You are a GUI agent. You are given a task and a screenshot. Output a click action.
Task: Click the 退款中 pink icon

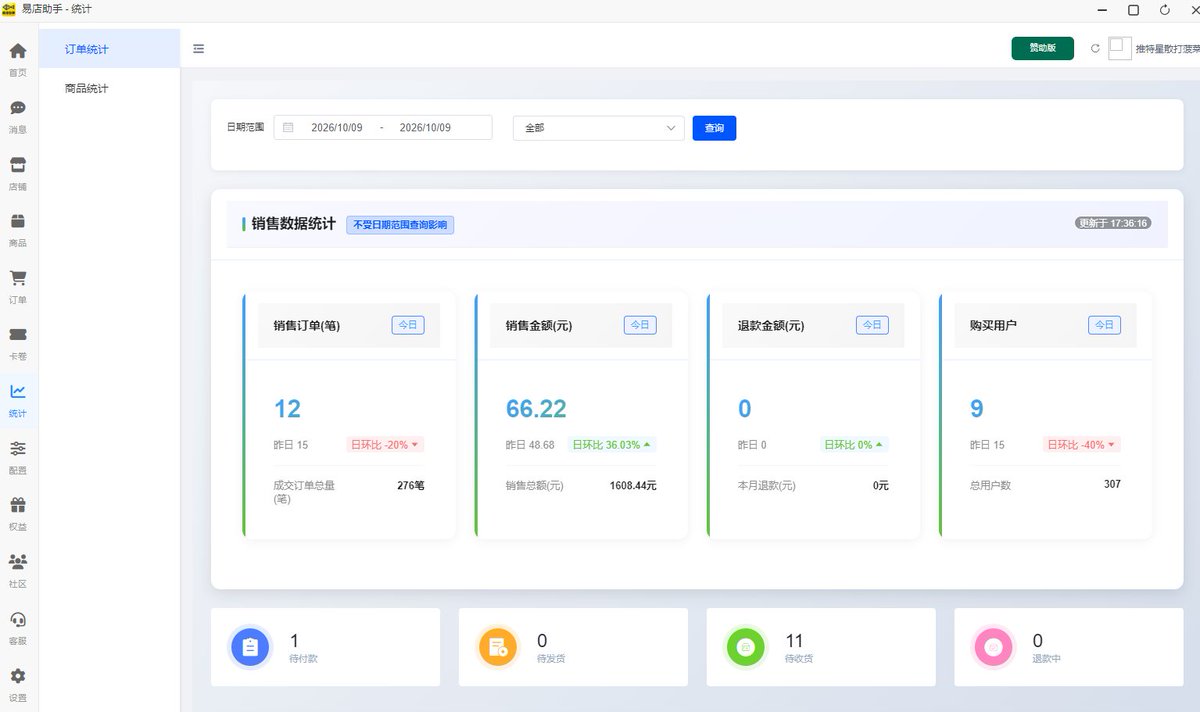click(x=994, y=647)
